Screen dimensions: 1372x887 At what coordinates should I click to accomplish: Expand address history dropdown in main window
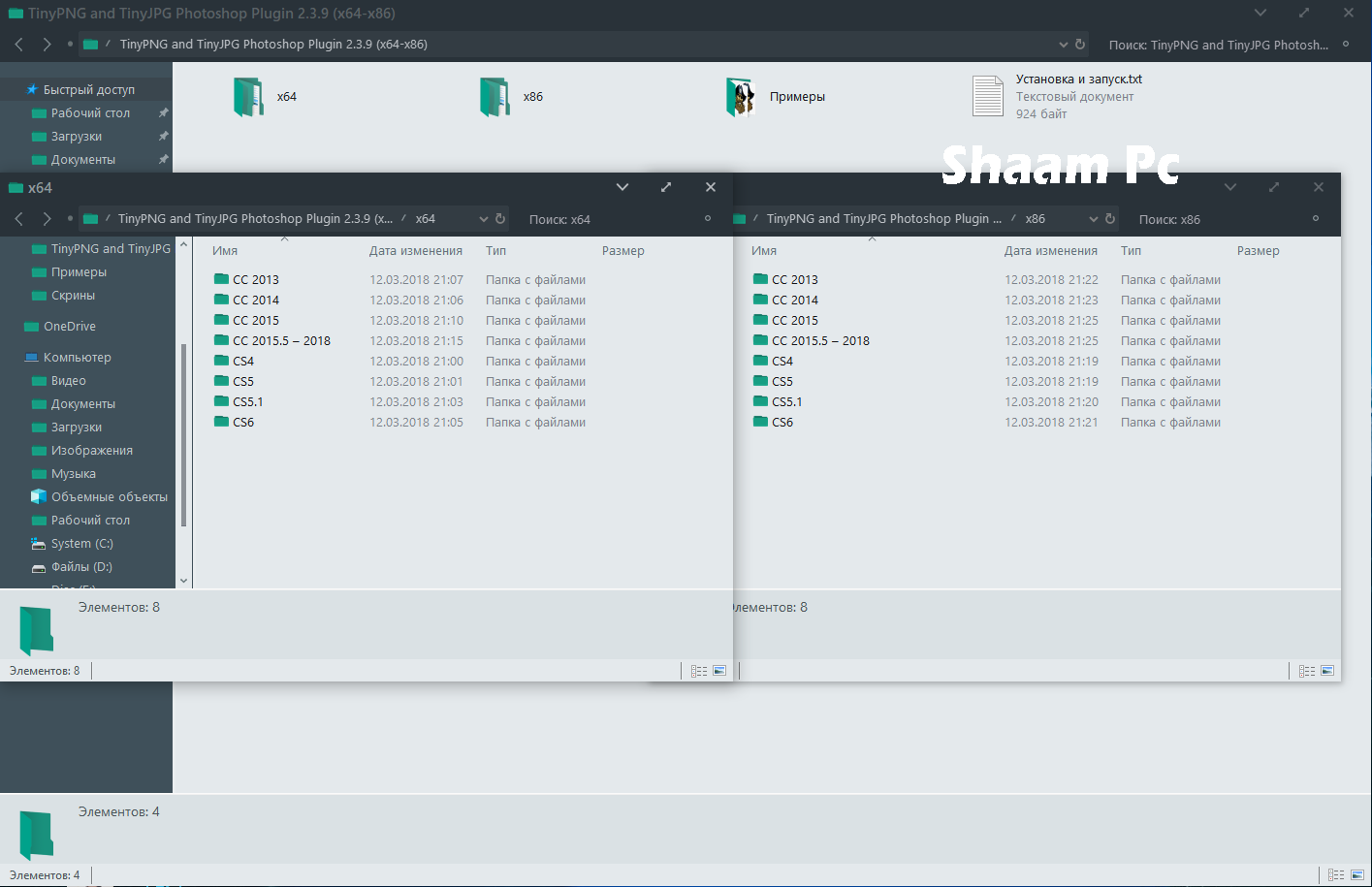click(x=1064, y=45)
